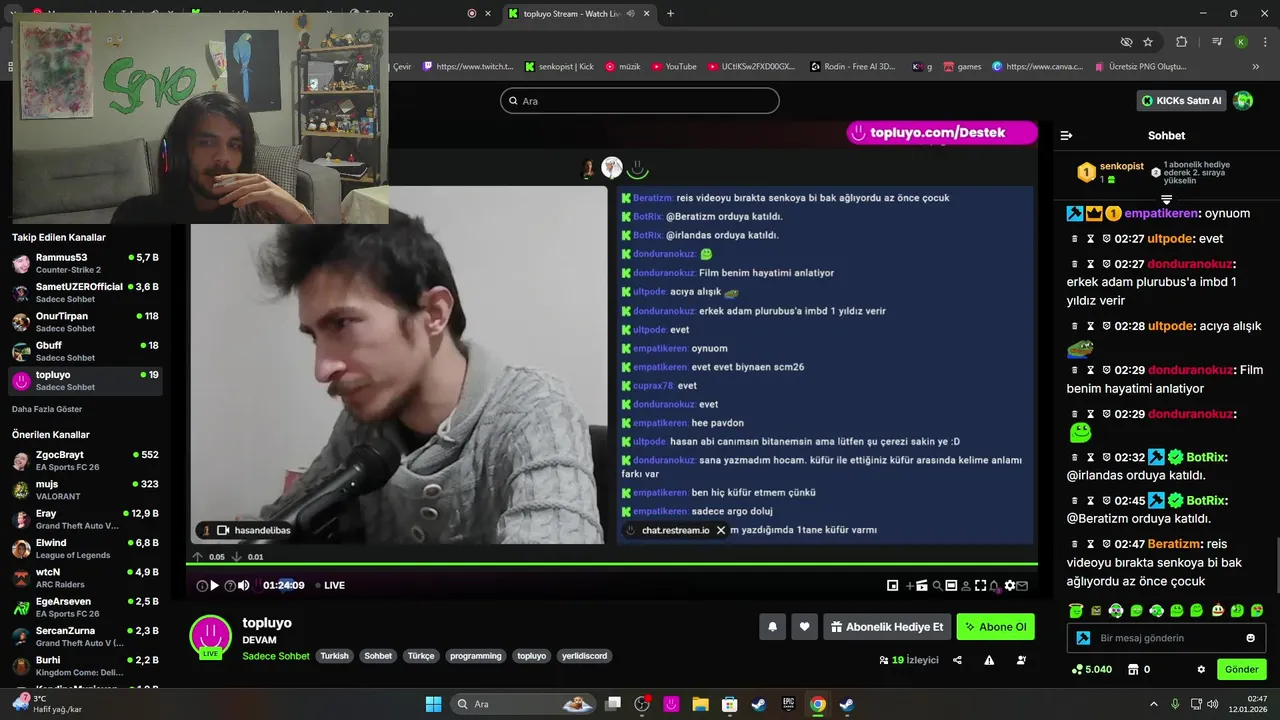Viewport: 1280px width, 720px height.
Task: Open Gbuff channel in sidebar
Action: [86, 351]
